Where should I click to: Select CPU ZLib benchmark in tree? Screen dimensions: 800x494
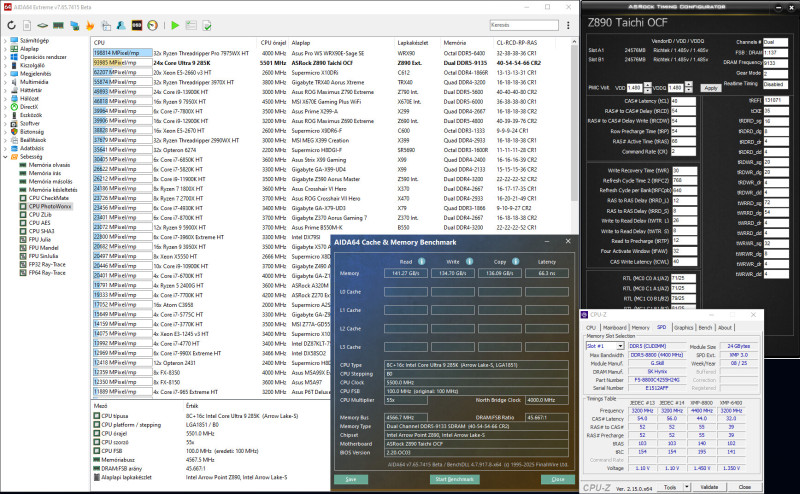click(x=40, y=215)
